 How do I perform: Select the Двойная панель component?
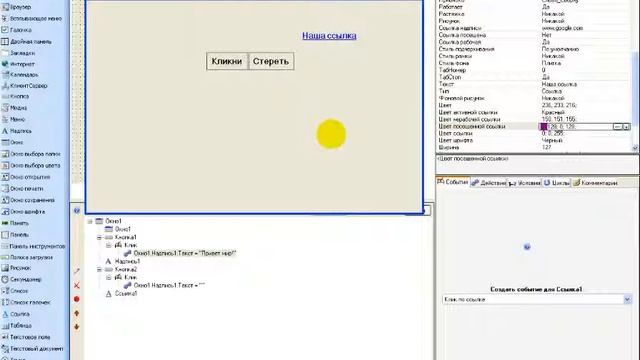[26, 42]
